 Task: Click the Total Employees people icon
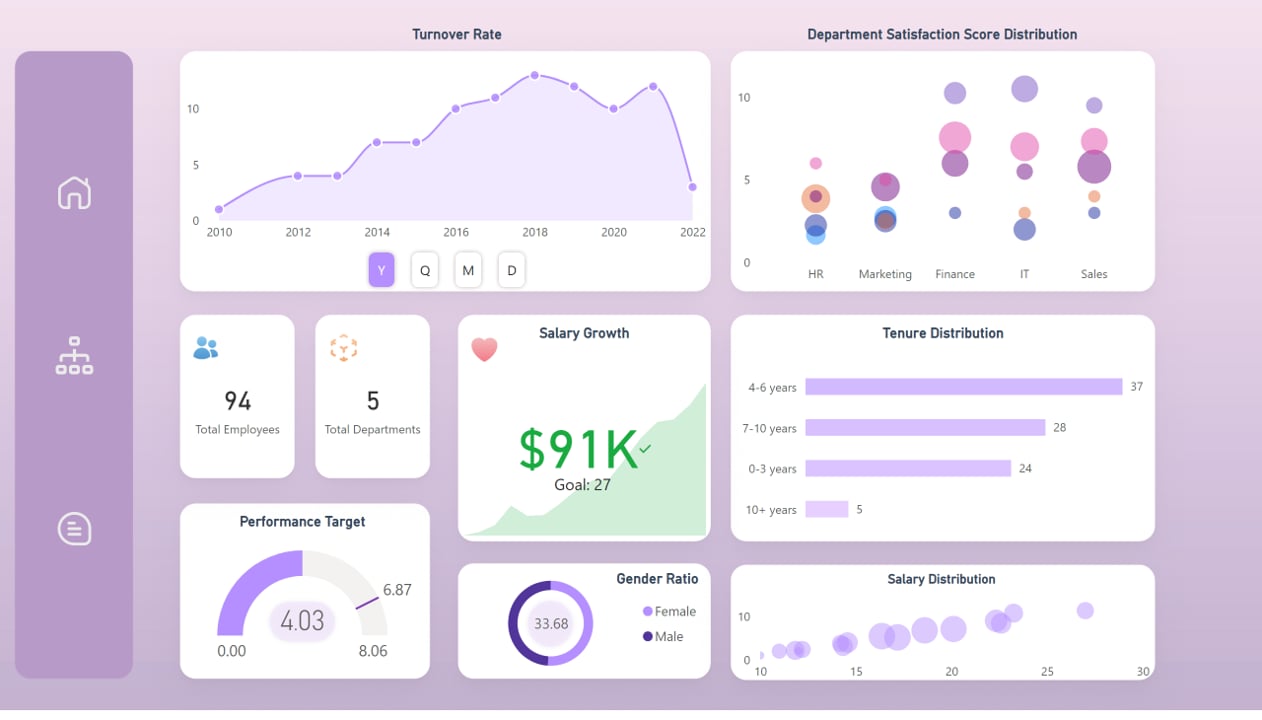pyautogui.click(x=206, y=348)
